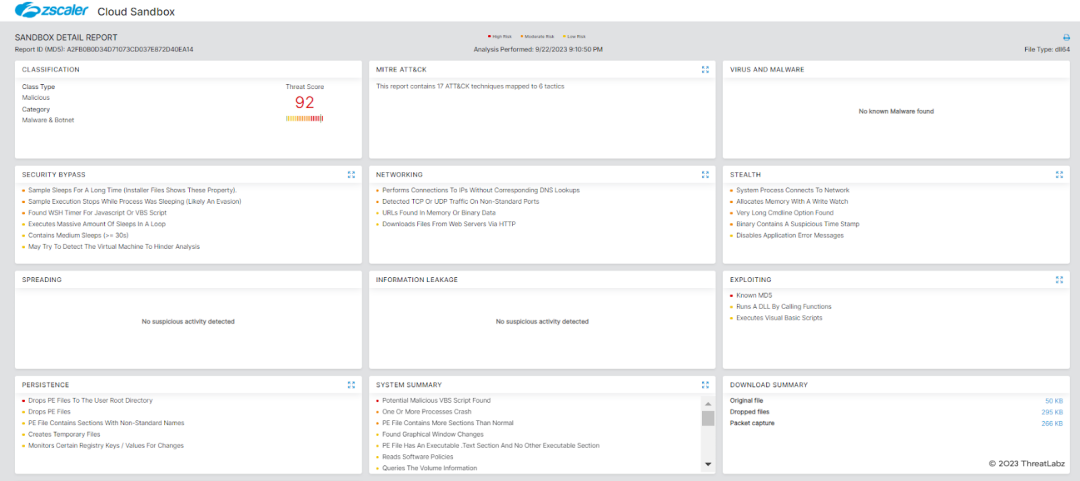Select 'Known MD5' exploiting entry
Screen dimensions: 1080x481
754,295
